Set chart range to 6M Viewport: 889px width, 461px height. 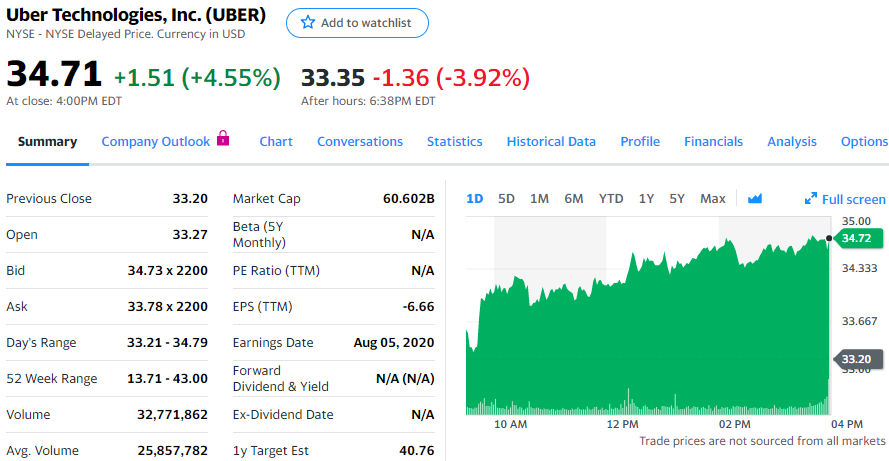tap(573, 198)
